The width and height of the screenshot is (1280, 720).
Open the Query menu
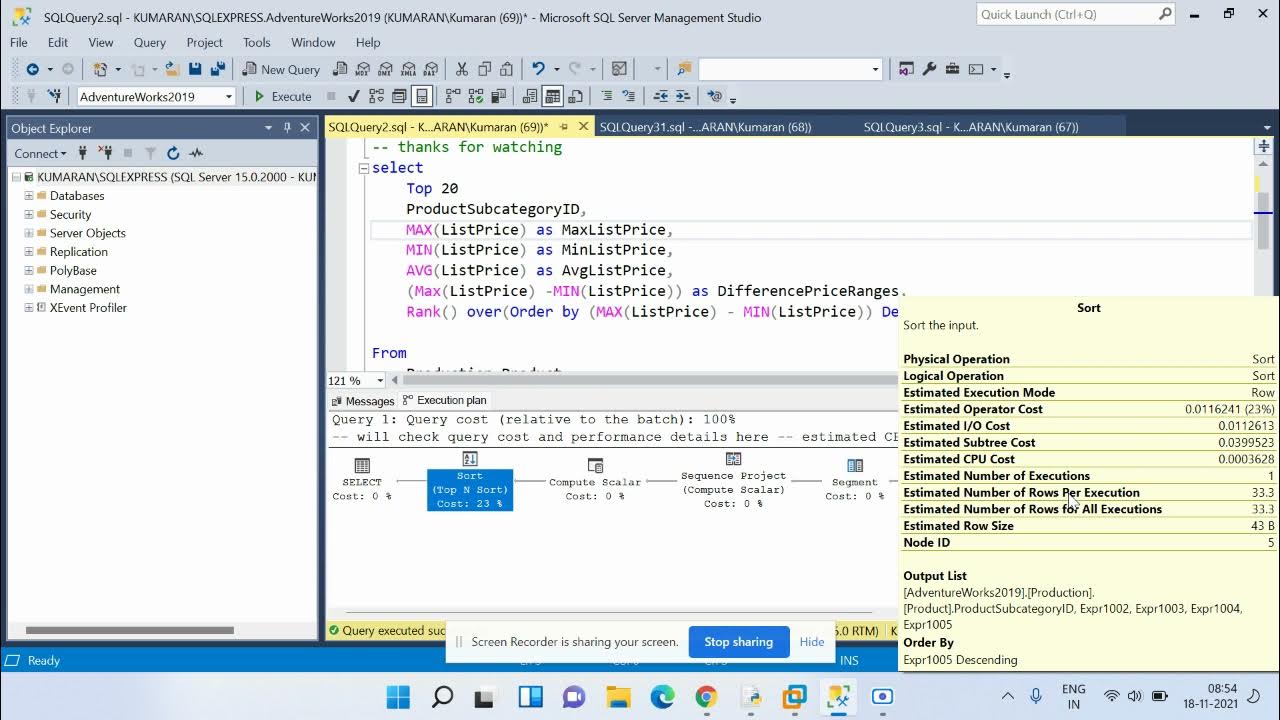[x=150, y=42]
